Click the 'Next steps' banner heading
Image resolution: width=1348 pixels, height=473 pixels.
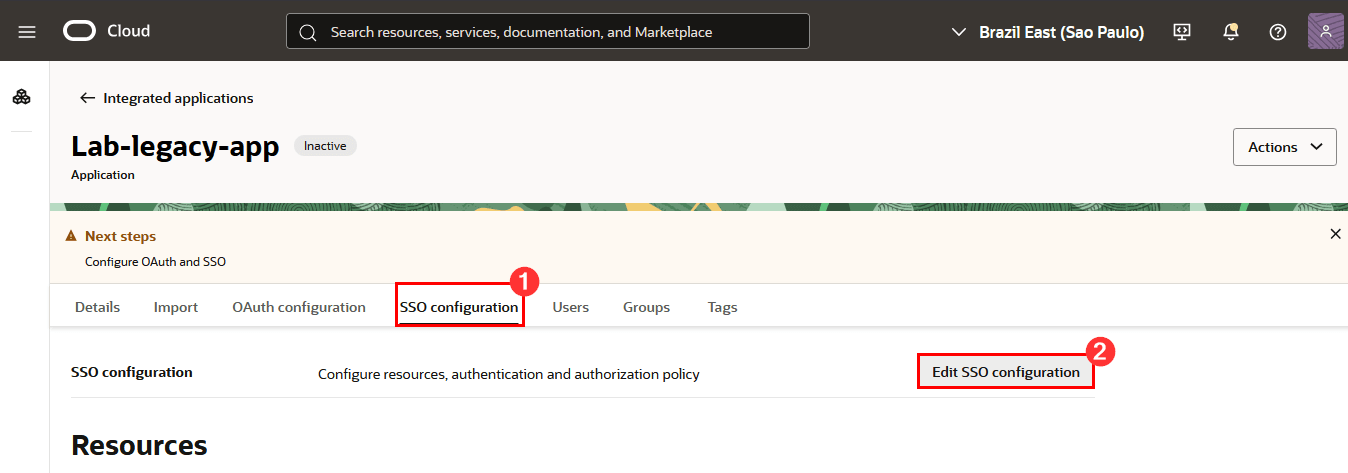(120, 236)
